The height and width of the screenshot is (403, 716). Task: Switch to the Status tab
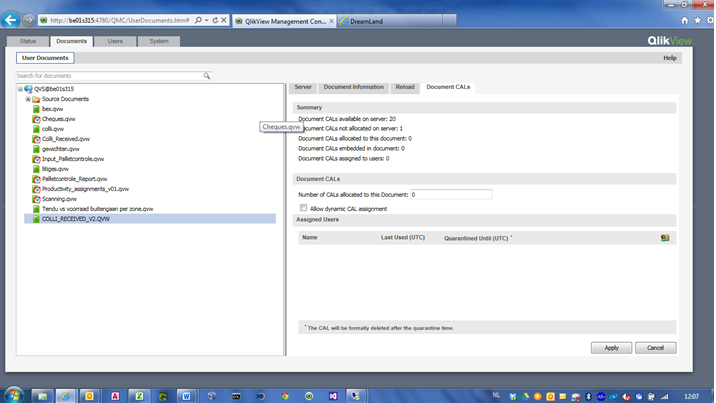[28, 41]
